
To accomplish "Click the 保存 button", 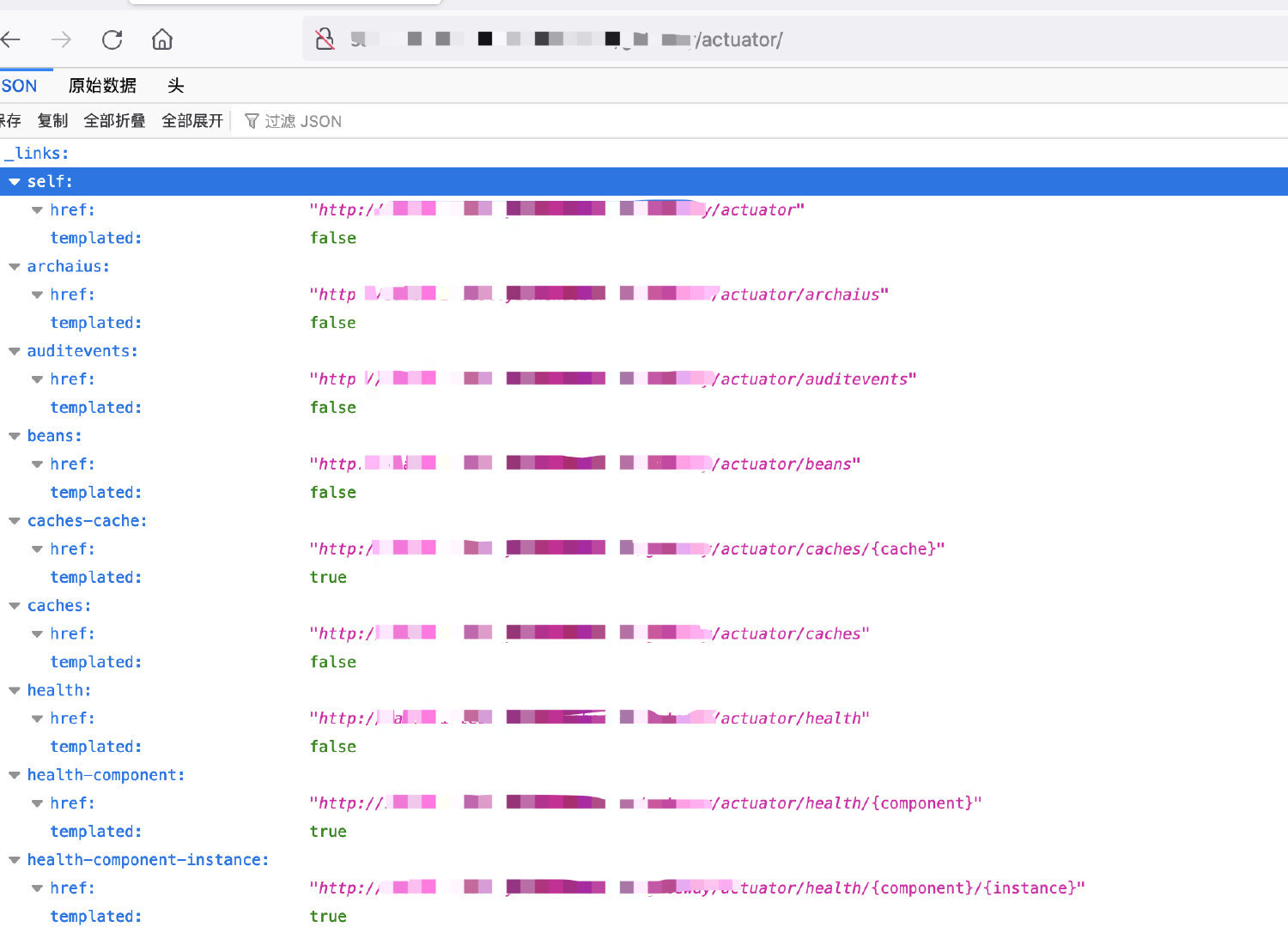I will click(x=10, y=121).
